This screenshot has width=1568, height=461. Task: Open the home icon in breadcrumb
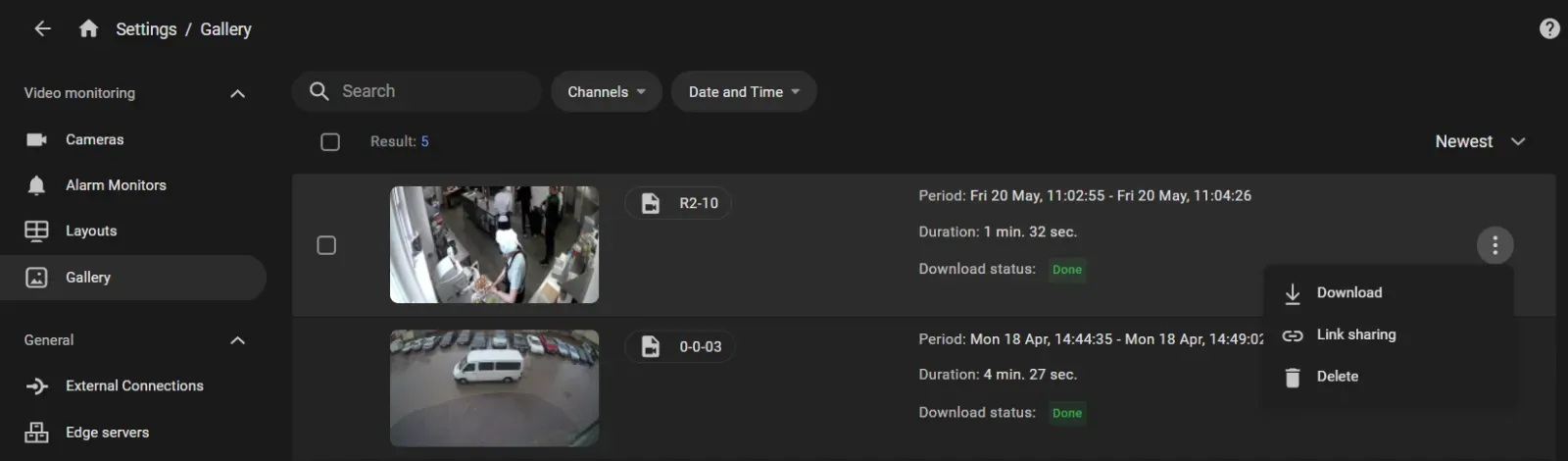[88, 28]
